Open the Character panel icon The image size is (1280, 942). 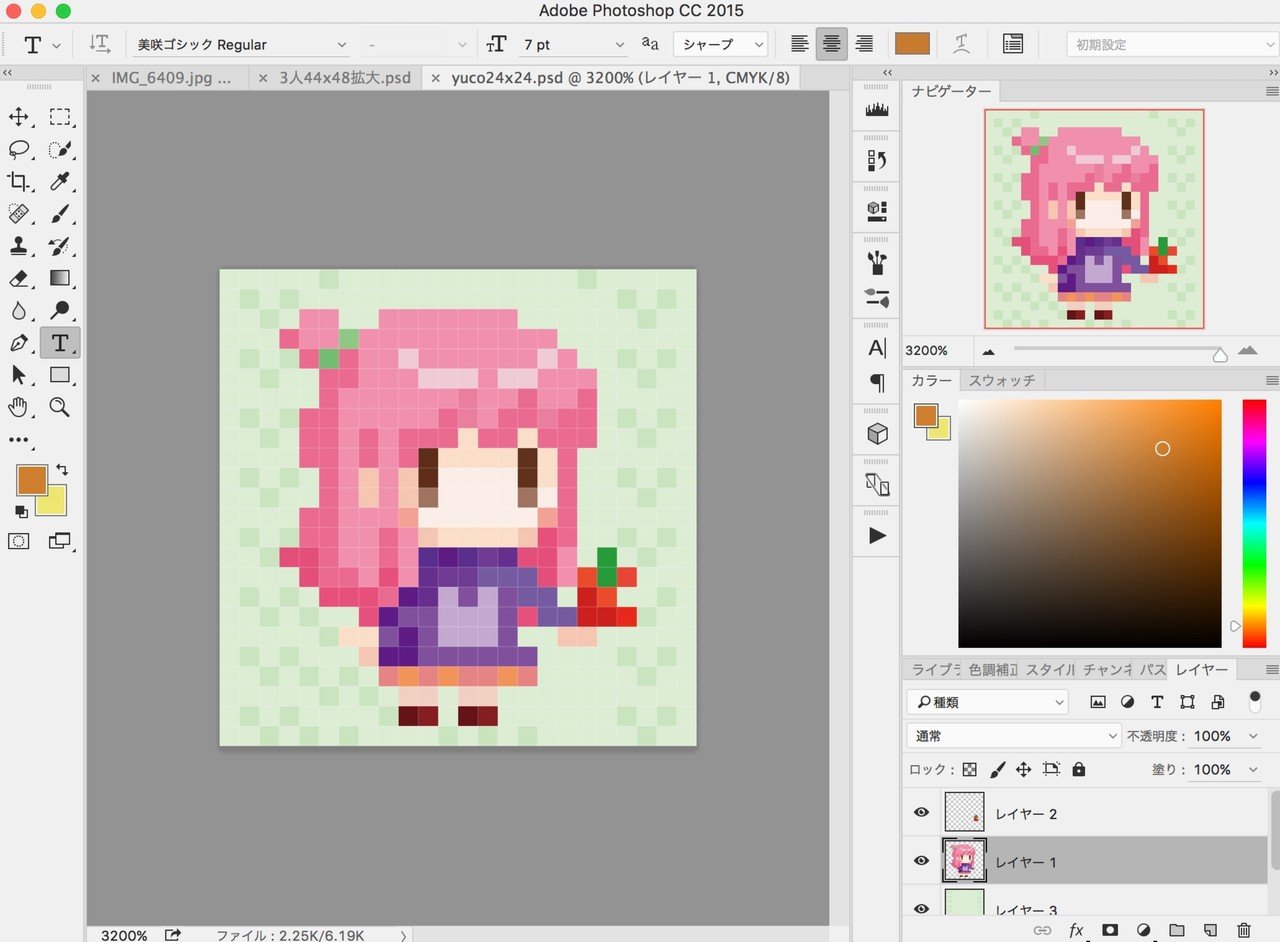point(877,349)
